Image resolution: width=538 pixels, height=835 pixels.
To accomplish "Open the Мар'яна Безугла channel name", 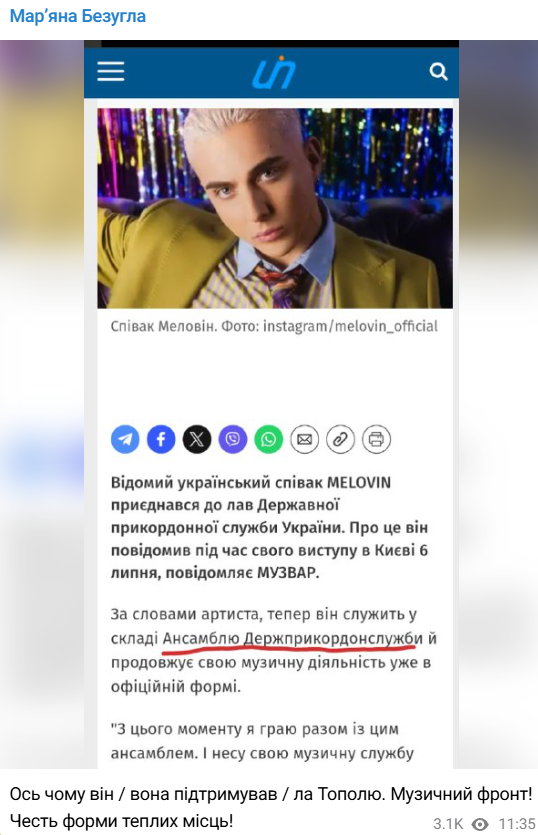I will coord(78,17).
